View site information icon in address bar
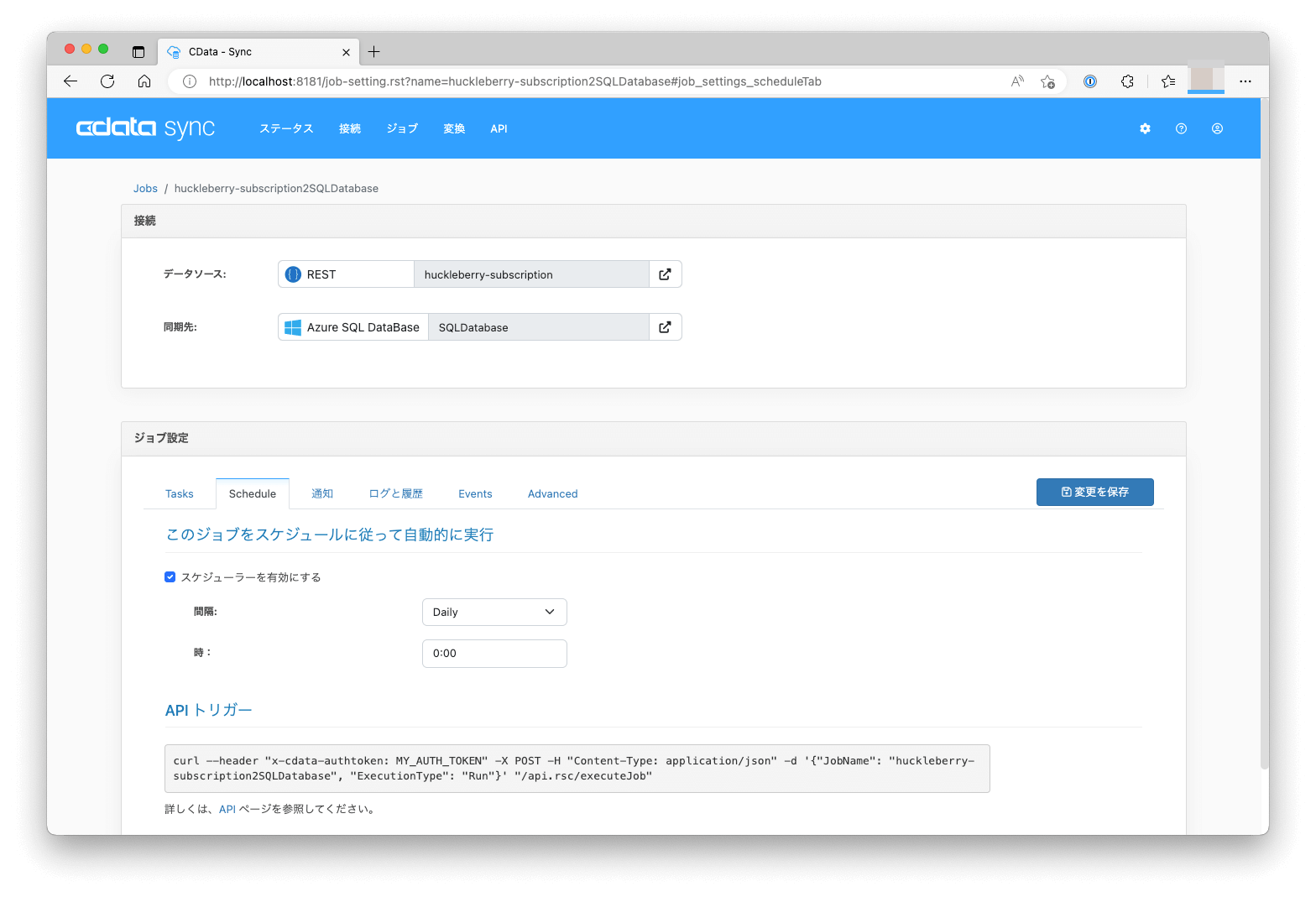 [x=190, y=81]
